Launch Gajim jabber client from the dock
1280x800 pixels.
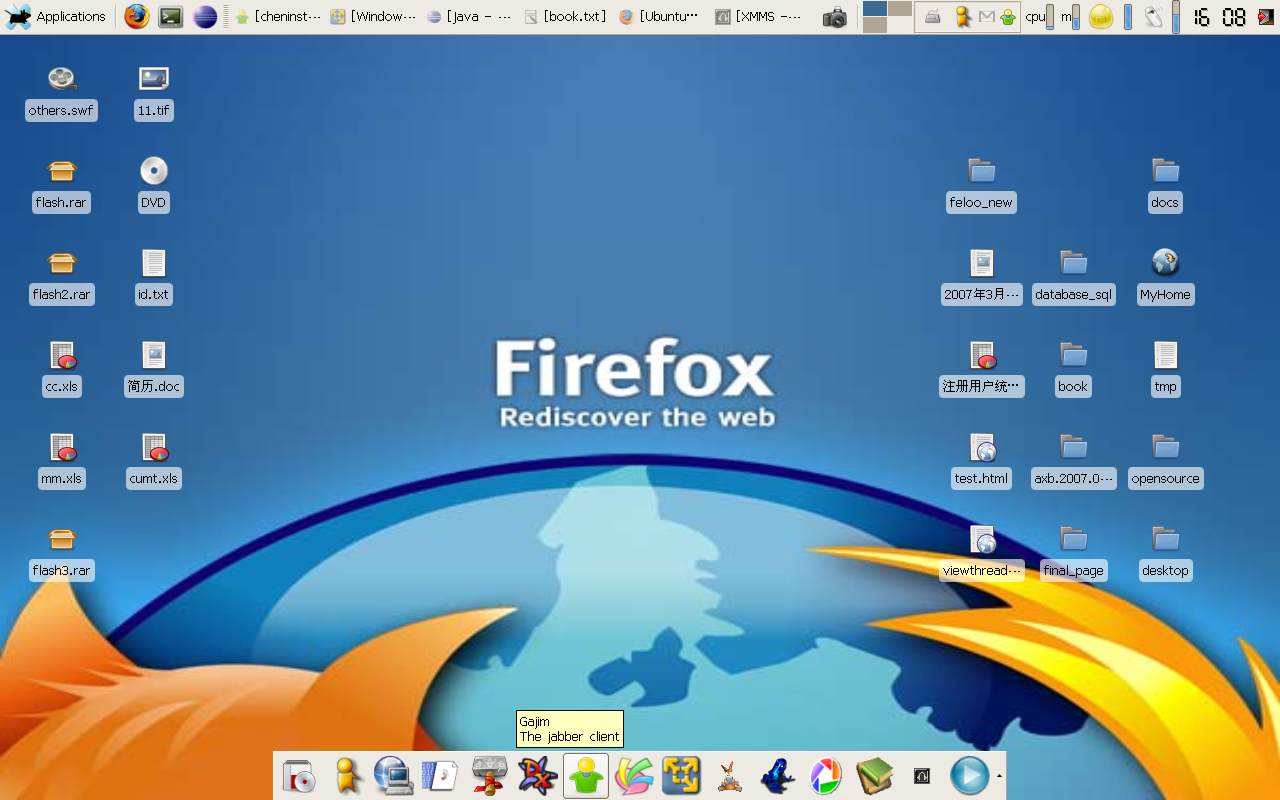click(x=586, y=776)
